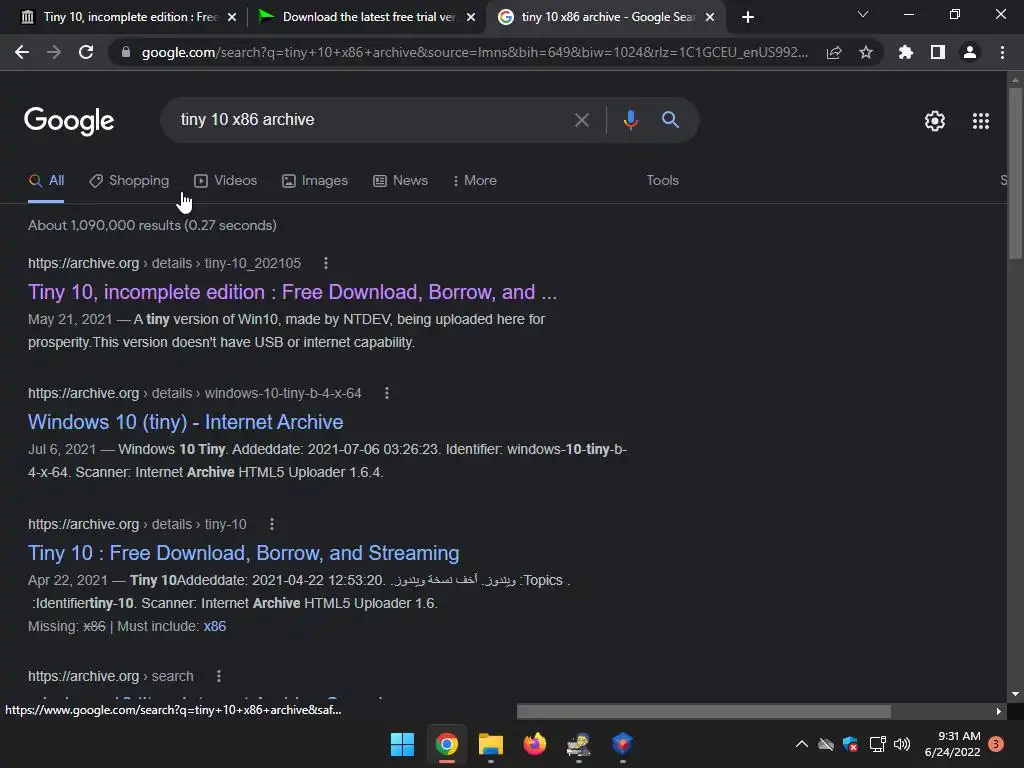Click in the Google search input field

click(x=372, y=120)
